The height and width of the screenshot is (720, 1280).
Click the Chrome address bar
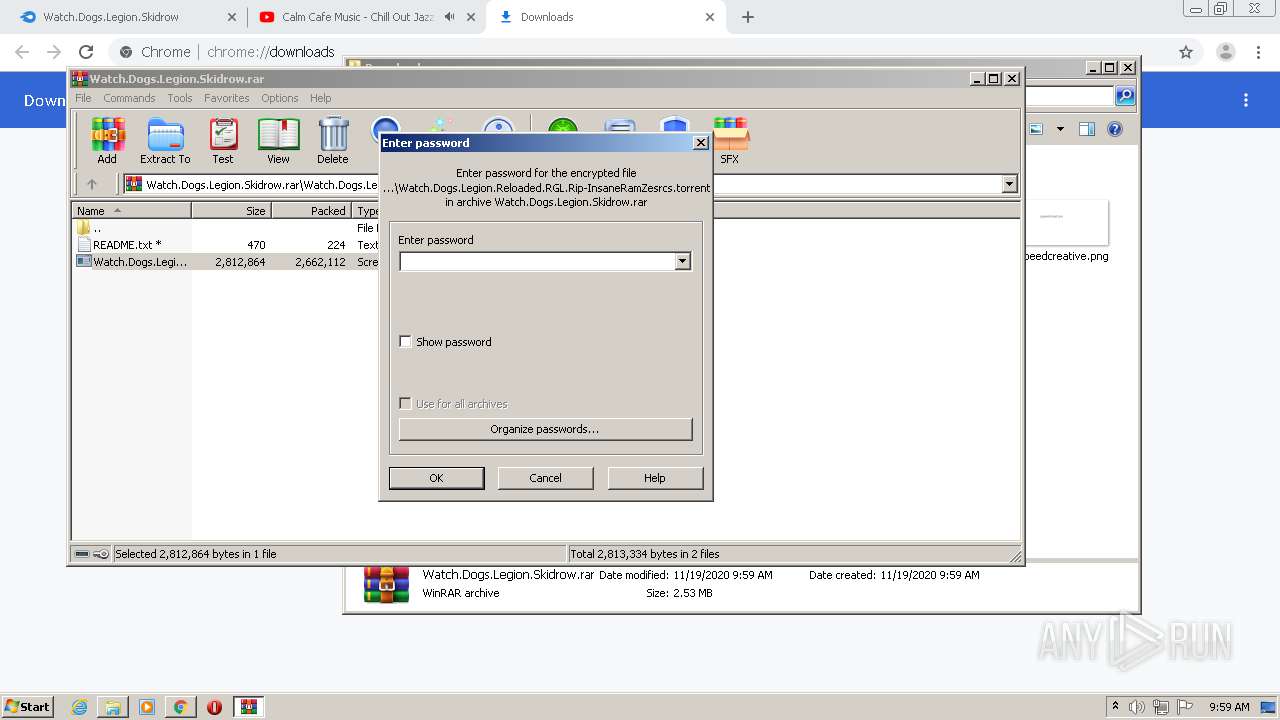click(x=640, y=52)
